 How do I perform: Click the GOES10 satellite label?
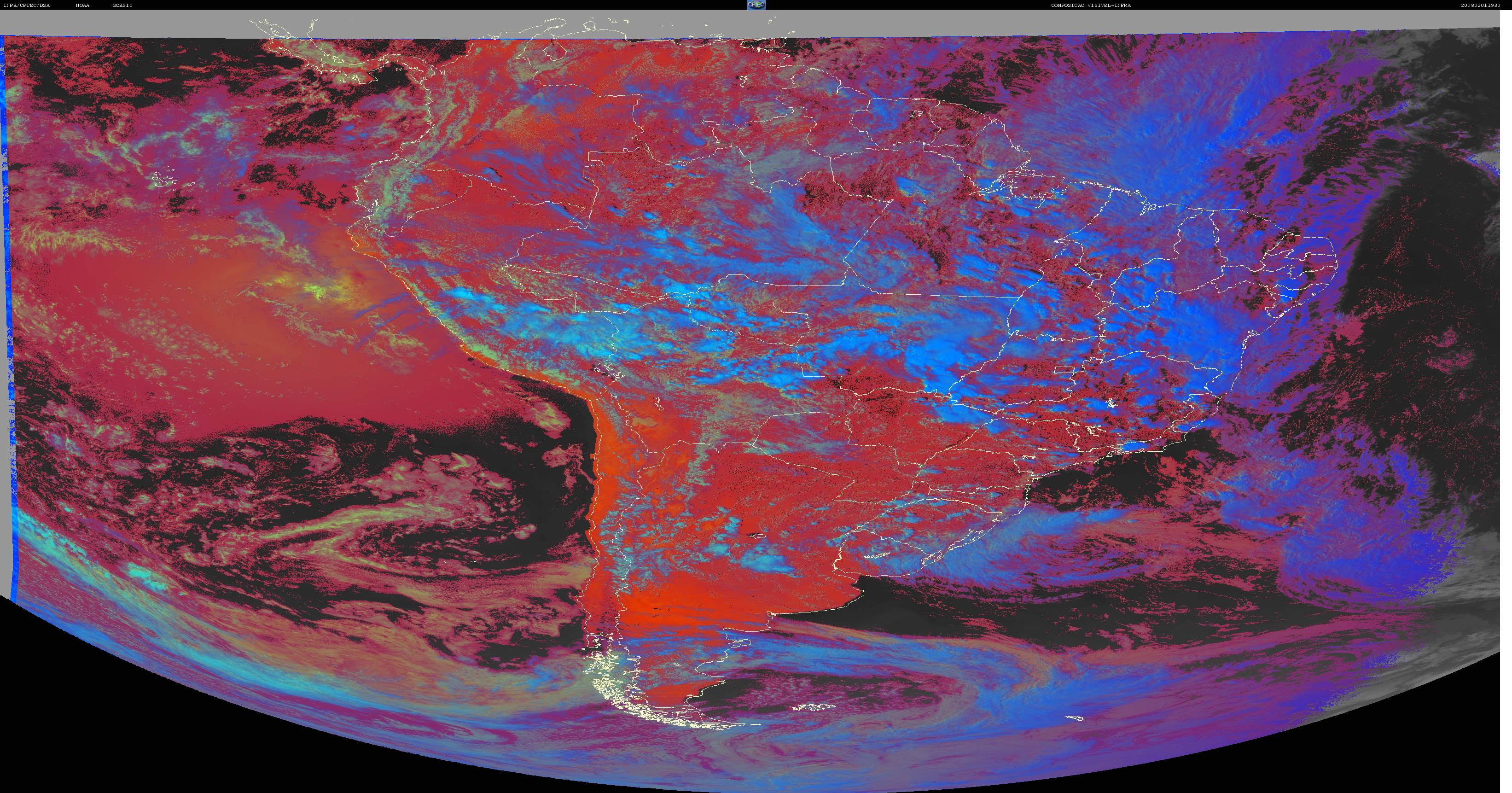122,5
